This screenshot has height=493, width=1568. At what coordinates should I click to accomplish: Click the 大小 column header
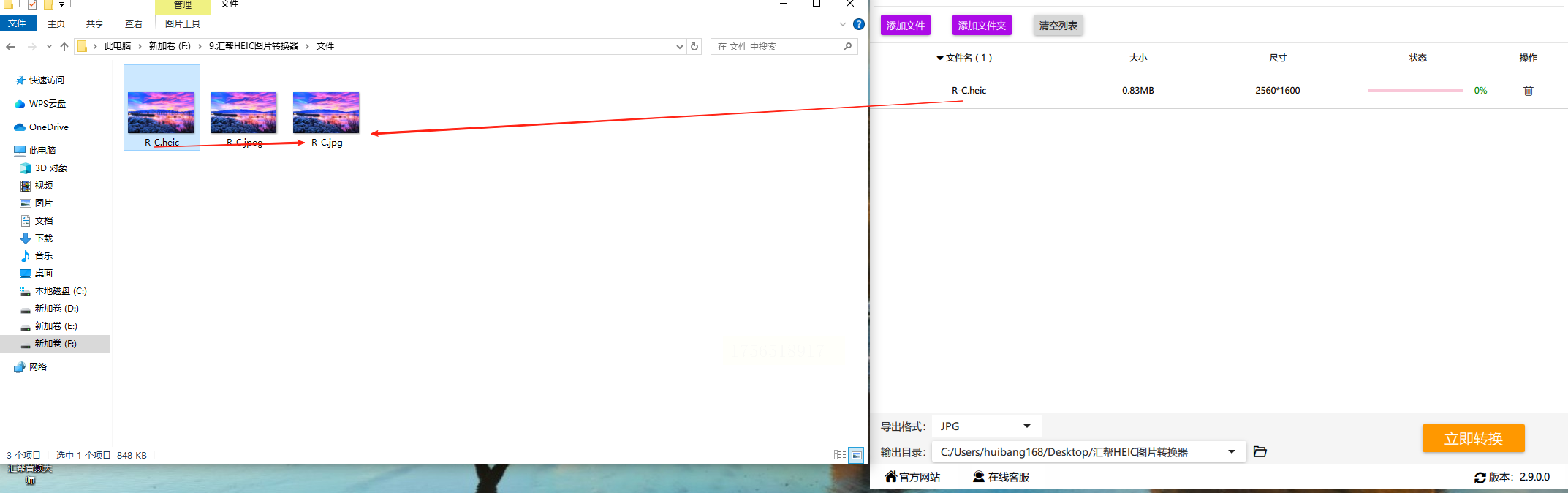click(1138, 58)
